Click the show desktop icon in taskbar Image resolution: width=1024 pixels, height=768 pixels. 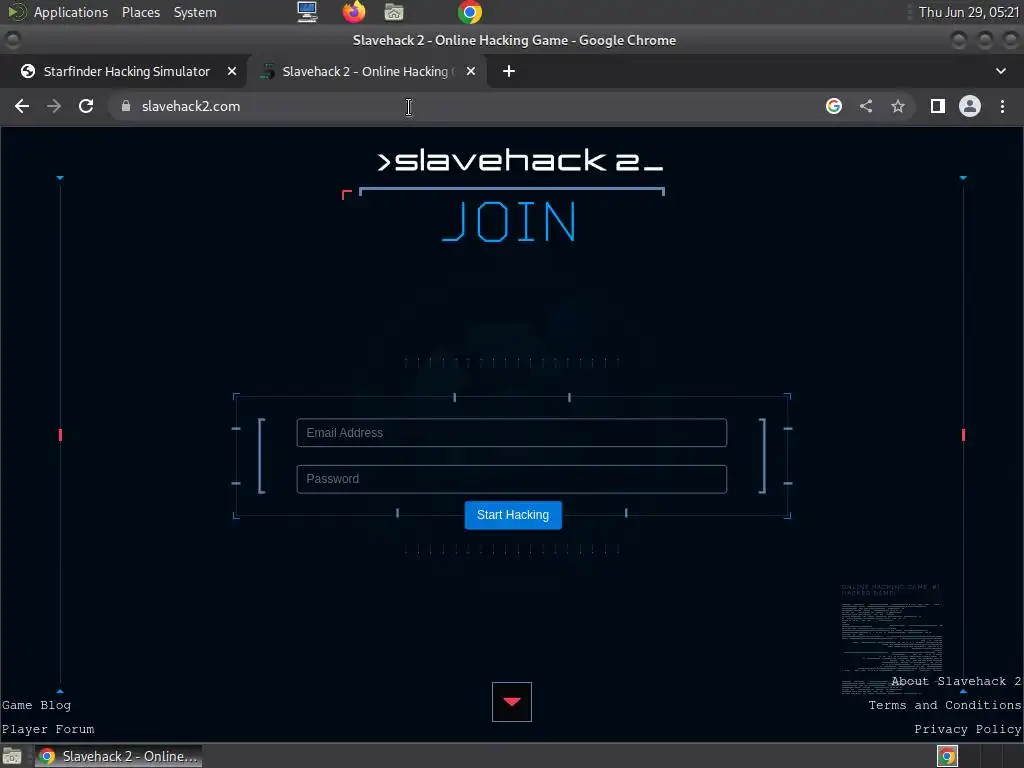click(12, 756)
